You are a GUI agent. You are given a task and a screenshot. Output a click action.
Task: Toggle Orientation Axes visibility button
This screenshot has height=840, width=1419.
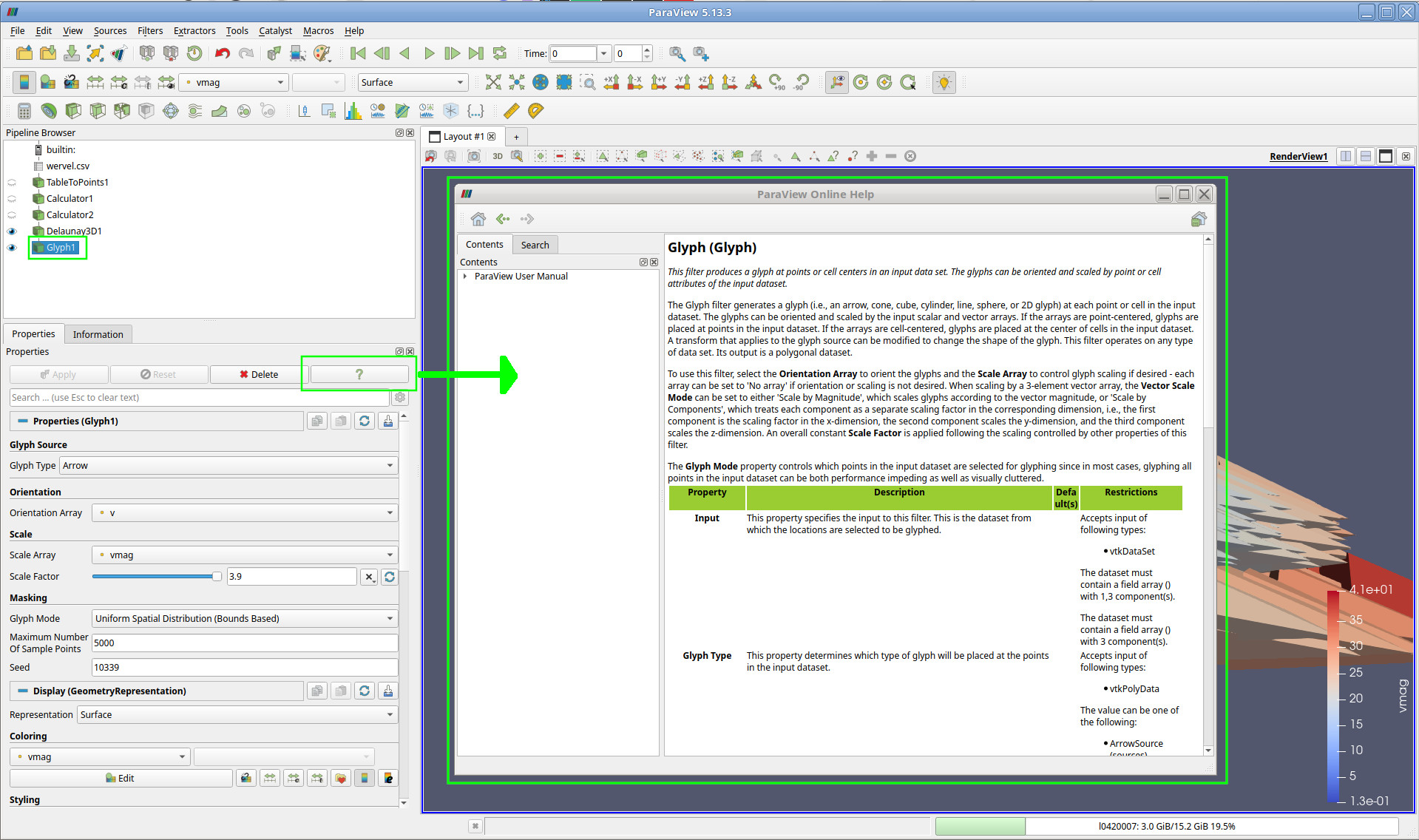[836, 82]
